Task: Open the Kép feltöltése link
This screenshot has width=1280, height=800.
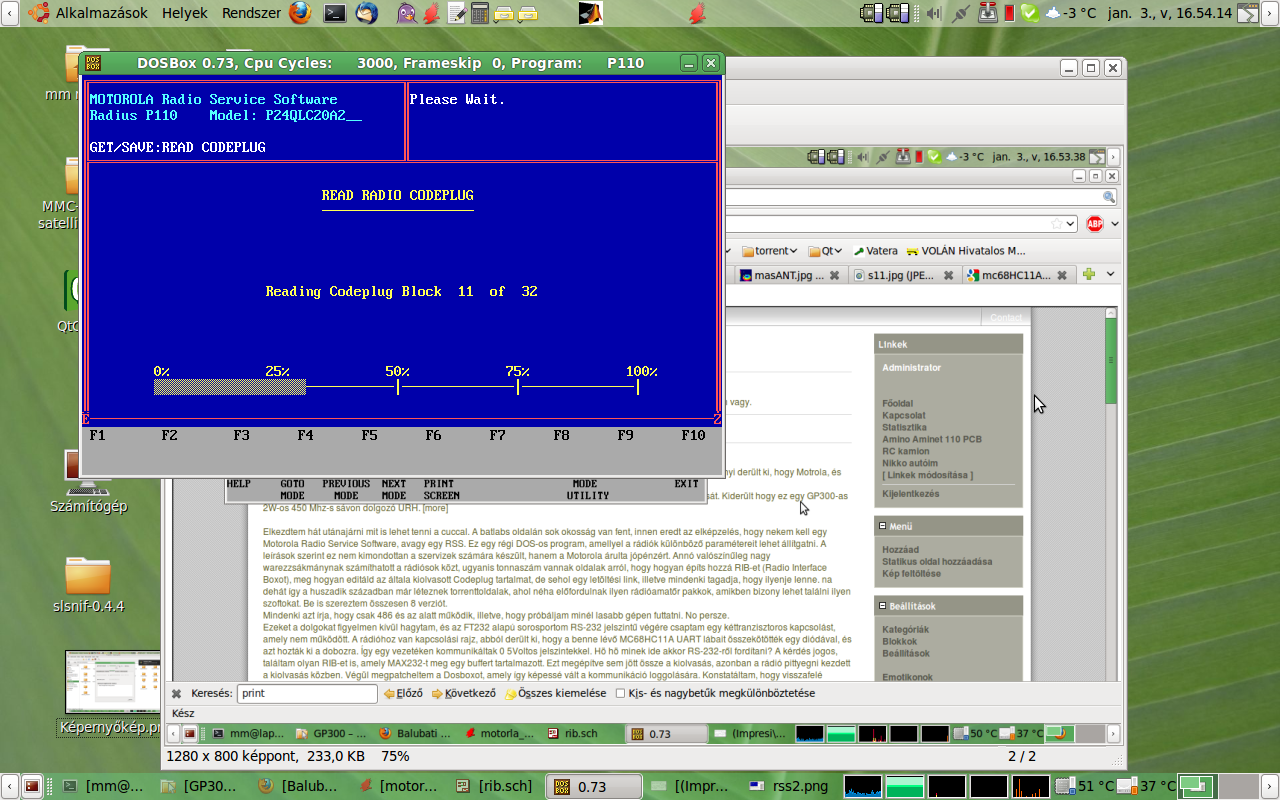Action: (911, 573)
